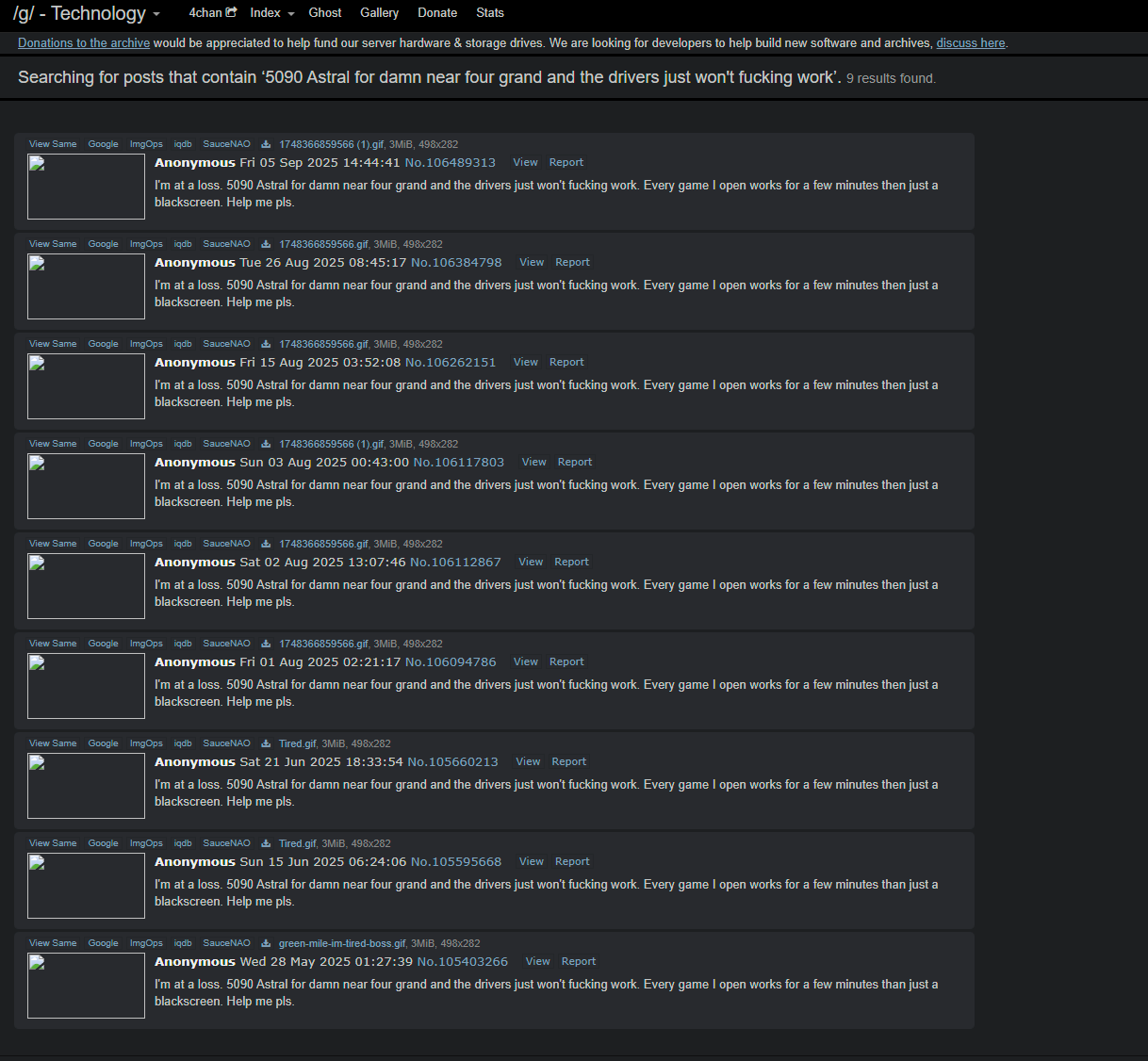Click View for post No.106384798

tap(532, 262)
